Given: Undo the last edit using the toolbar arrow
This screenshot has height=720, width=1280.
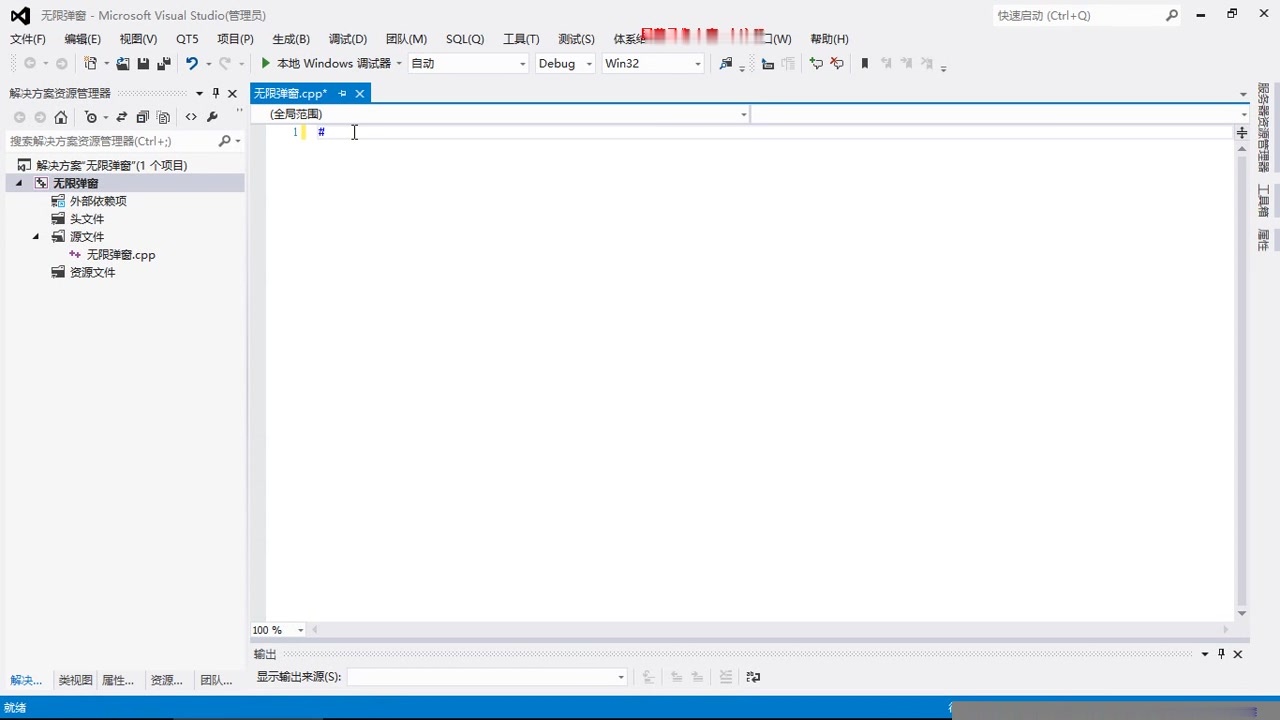Looking at the screenshot, I should [x=191, y=63].
